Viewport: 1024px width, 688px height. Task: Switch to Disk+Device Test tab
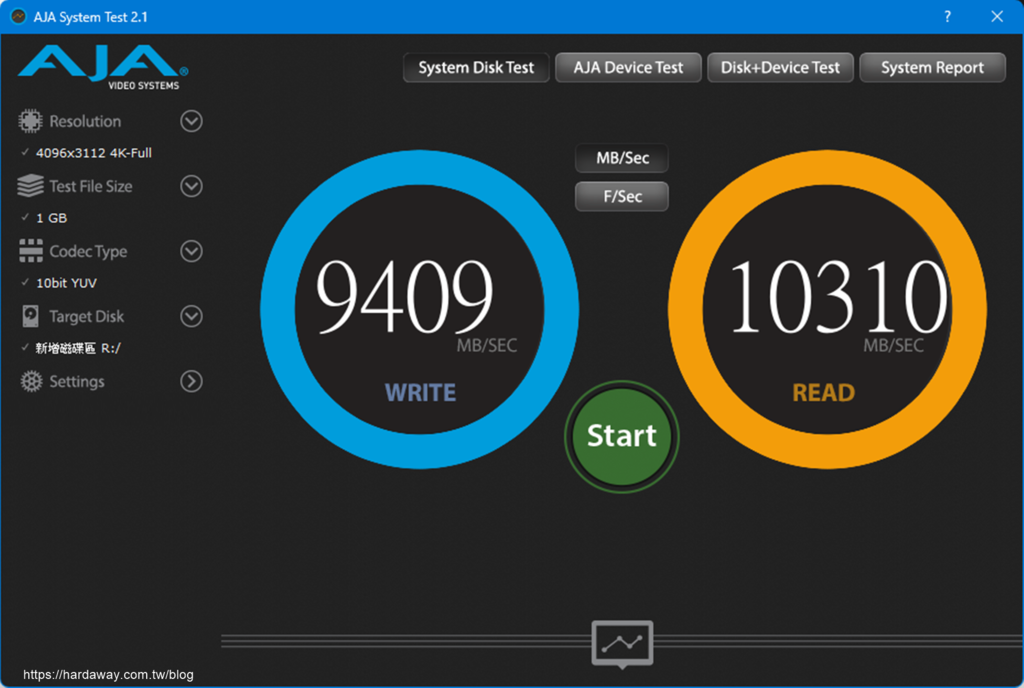(x=780, y=67)
